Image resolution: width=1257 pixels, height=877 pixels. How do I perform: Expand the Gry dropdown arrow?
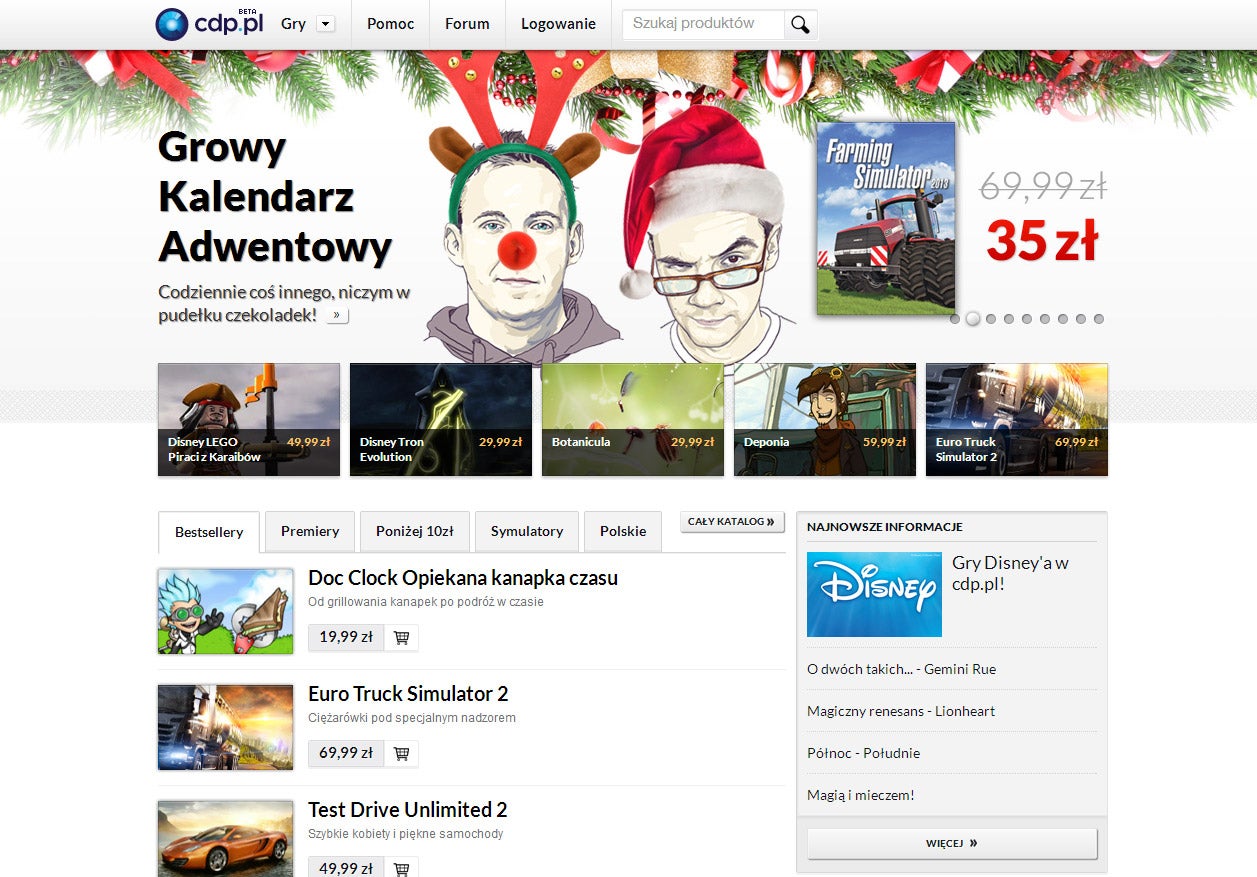(325, 24)
